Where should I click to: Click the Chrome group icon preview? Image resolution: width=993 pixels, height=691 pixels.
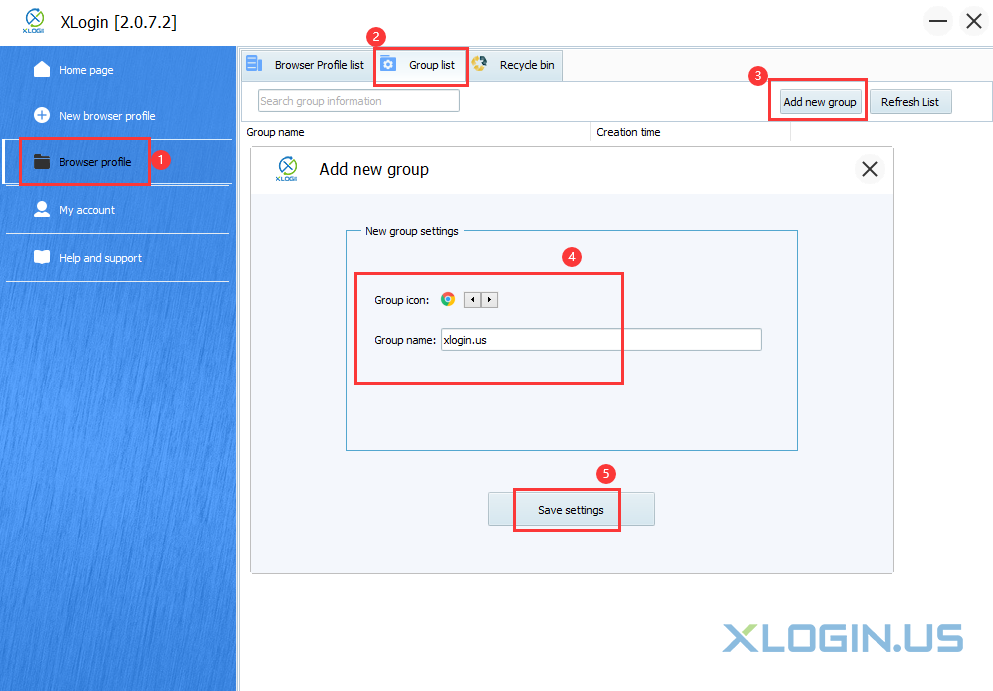448,300
